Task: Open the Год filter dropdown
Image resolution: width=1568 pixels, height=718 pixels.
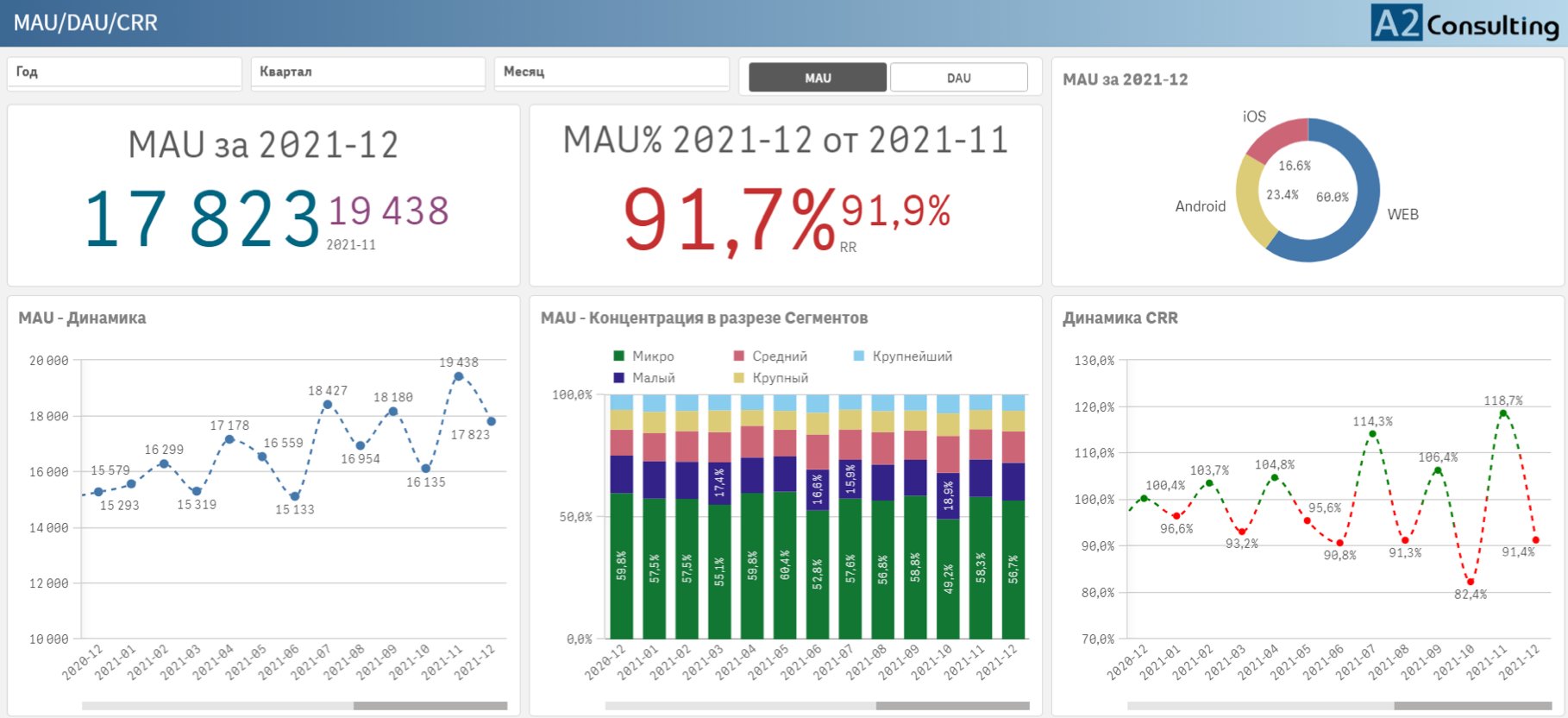Action: [x=124, y=72]
